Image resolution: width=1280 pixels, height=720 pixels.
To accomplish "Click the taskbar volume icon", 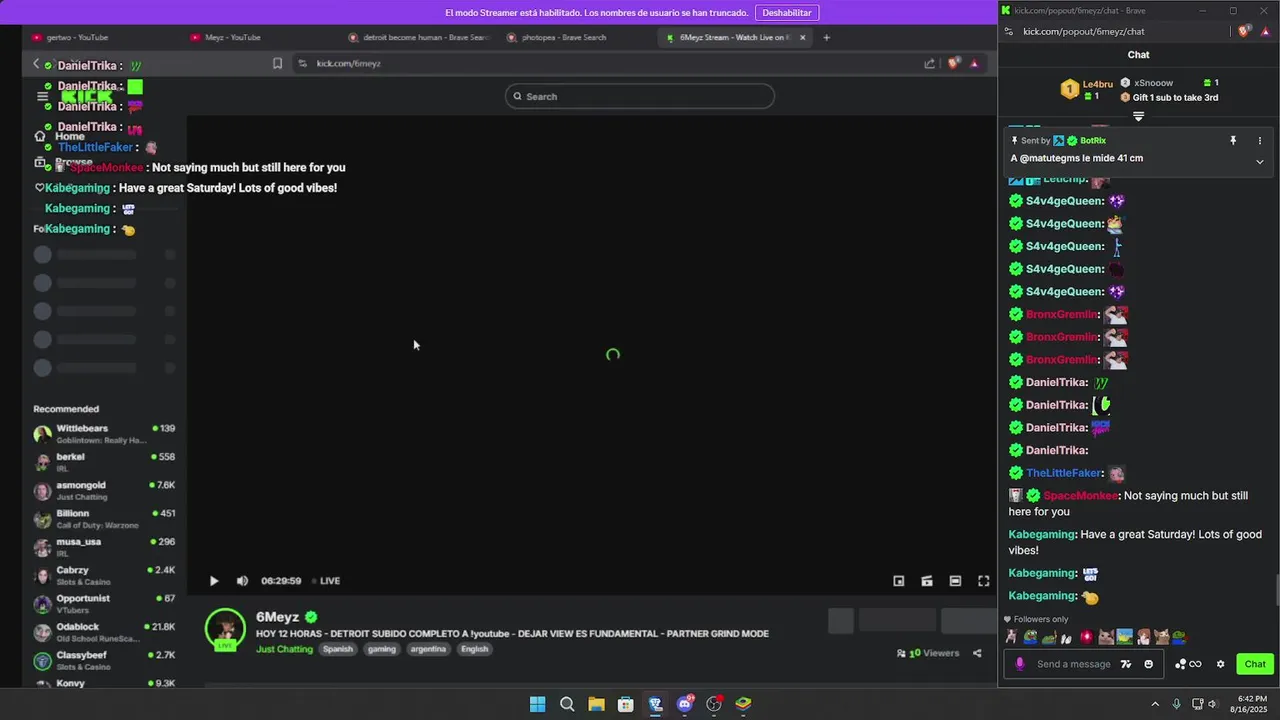I will pyautogui.click(x=1213, y=704).
